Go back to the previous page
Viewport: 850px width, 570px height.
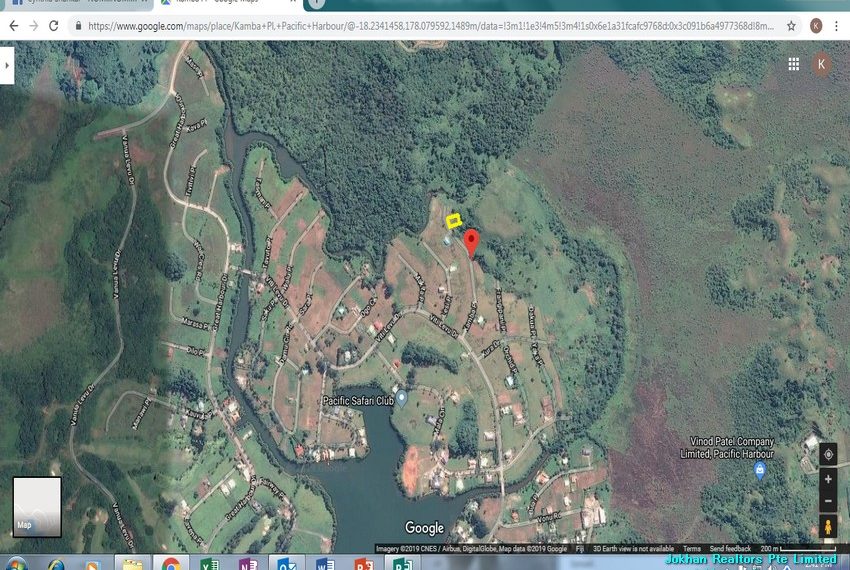pos(14,25)
